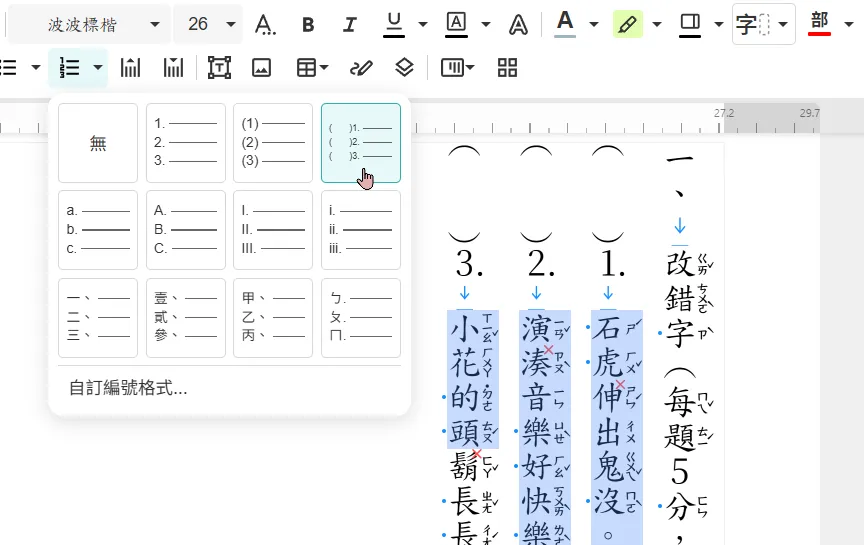Apply green highlighter pen
Screen dimensions: 864x545
pyautogui.click(x=628, y=24)
